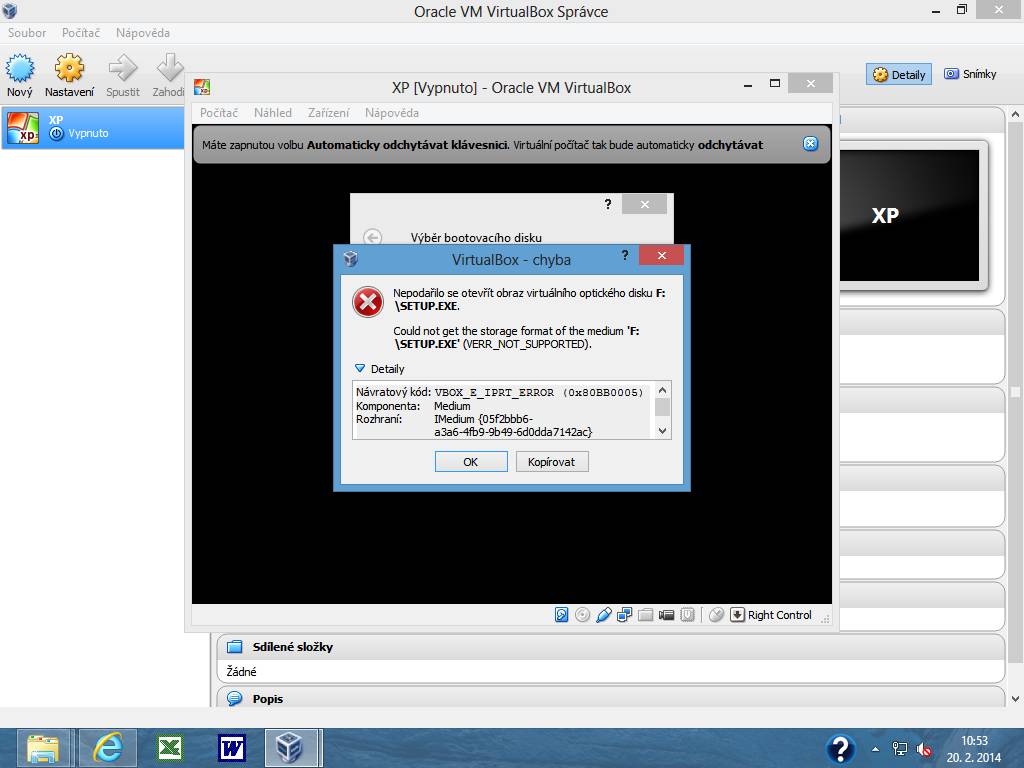The image size is (1024, 768).
Task: Click the shared folders indicator in status bar
Action: (645, 615)
